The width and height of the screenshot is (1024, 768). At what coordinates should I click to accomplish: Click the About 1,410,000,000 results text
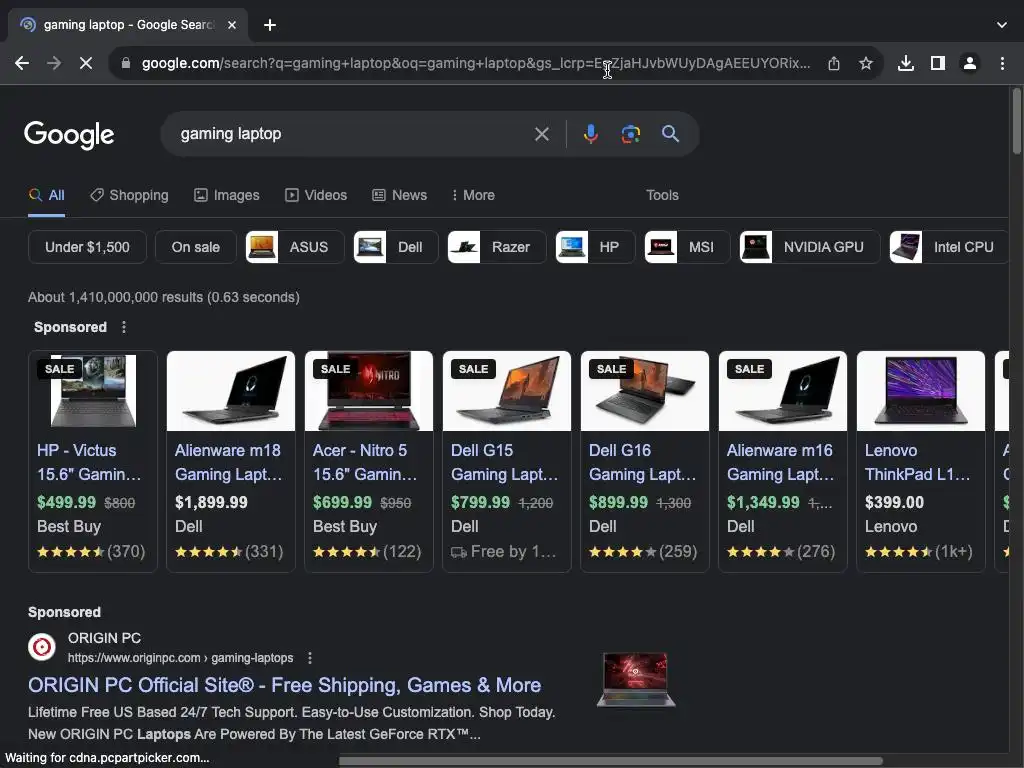(163, 297)
